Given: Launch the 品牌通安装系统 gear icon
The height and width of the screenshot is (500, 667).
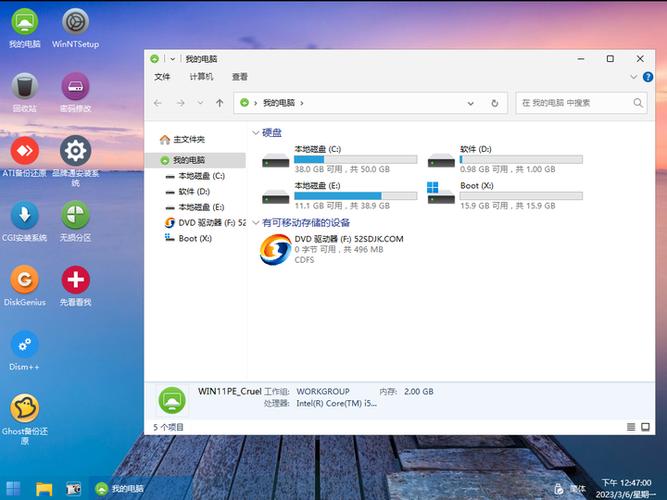Looking at the screenshot, I should click(x=75, y=151).
